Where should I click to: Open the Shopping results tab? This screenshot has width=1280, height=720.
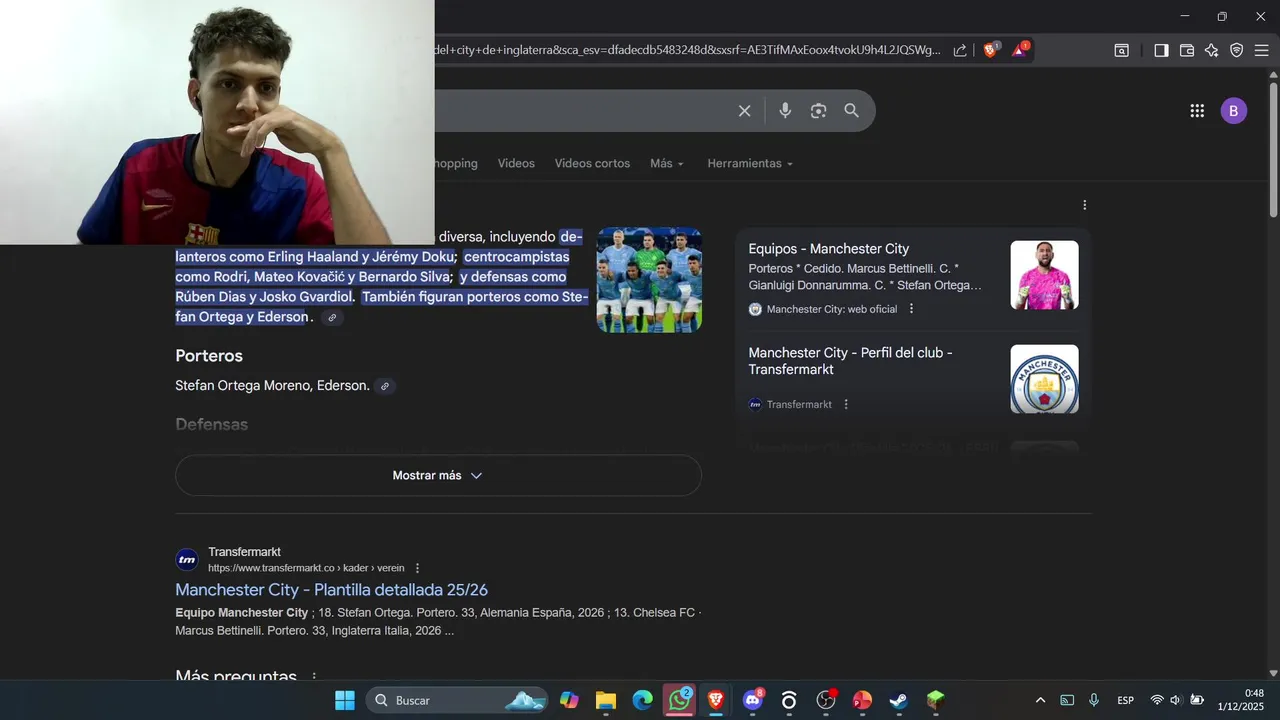click(x=456, y=163)
